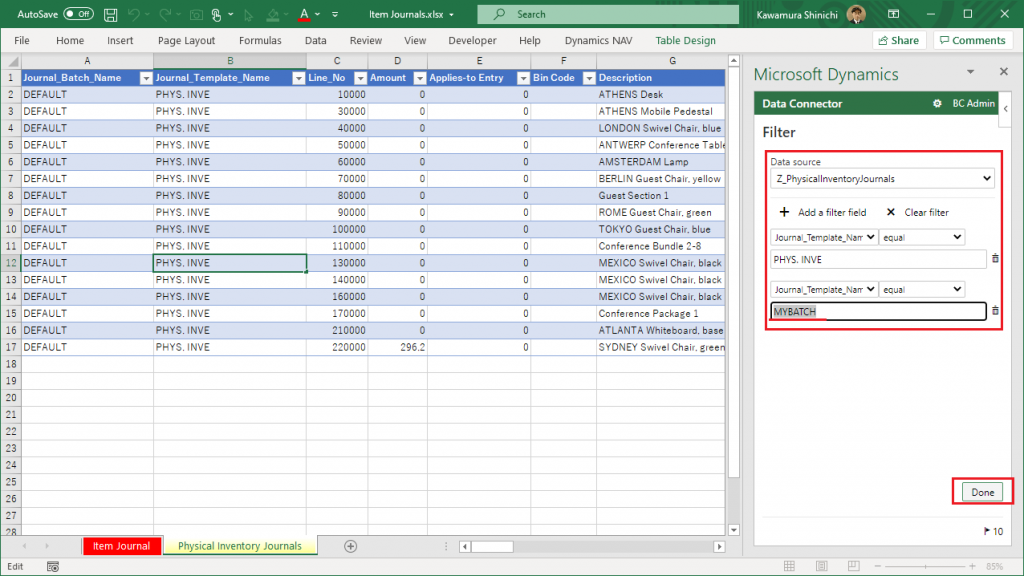Click the vertical scrollbar down arrow
Image resolution: width=1024 pixels, height=576 pixels.
(734, 530)
